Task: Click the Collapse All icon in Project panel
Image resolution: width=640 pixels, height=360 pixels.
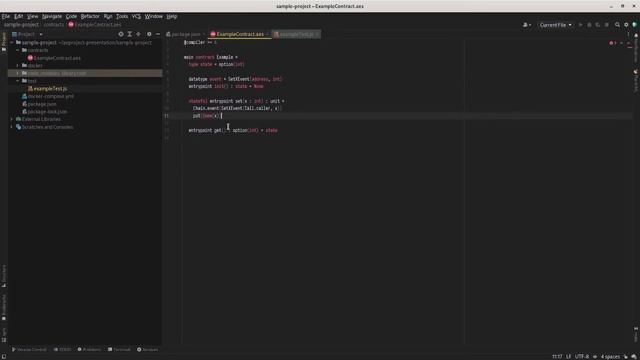Action: pos(139,34)
